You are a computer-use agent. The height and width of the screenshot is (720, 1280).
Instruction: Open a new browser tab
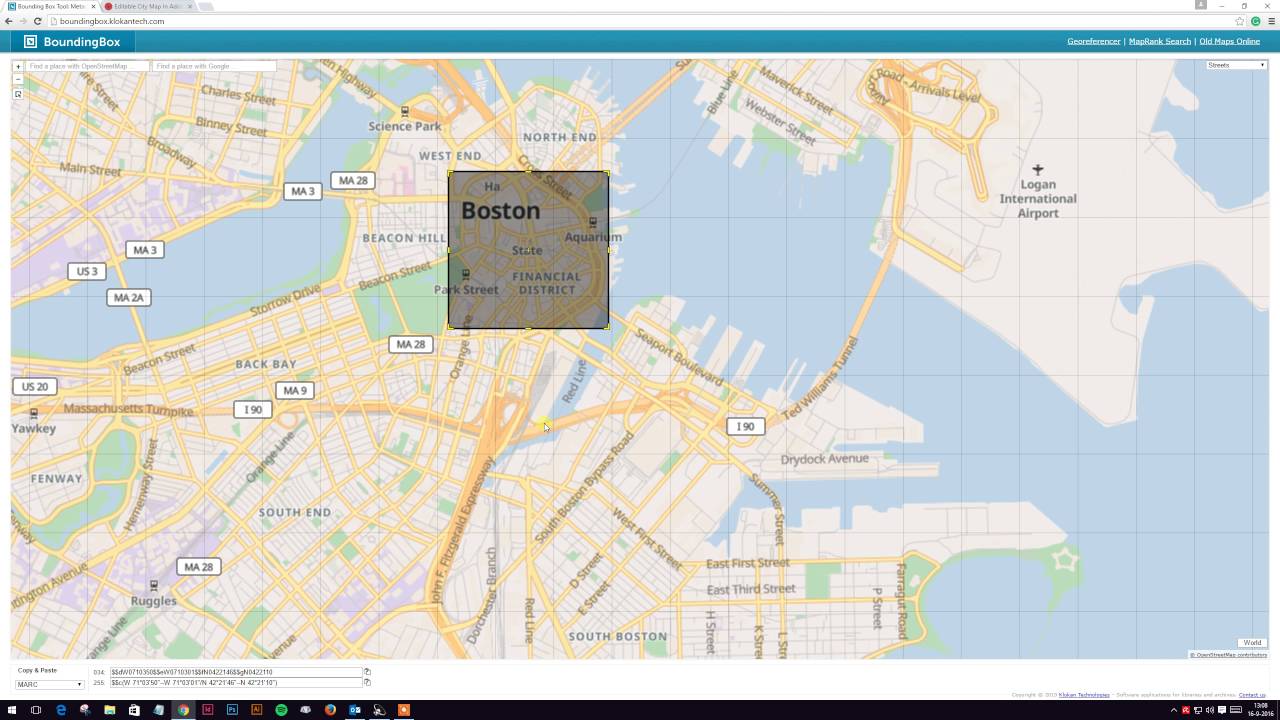[206, 6]
